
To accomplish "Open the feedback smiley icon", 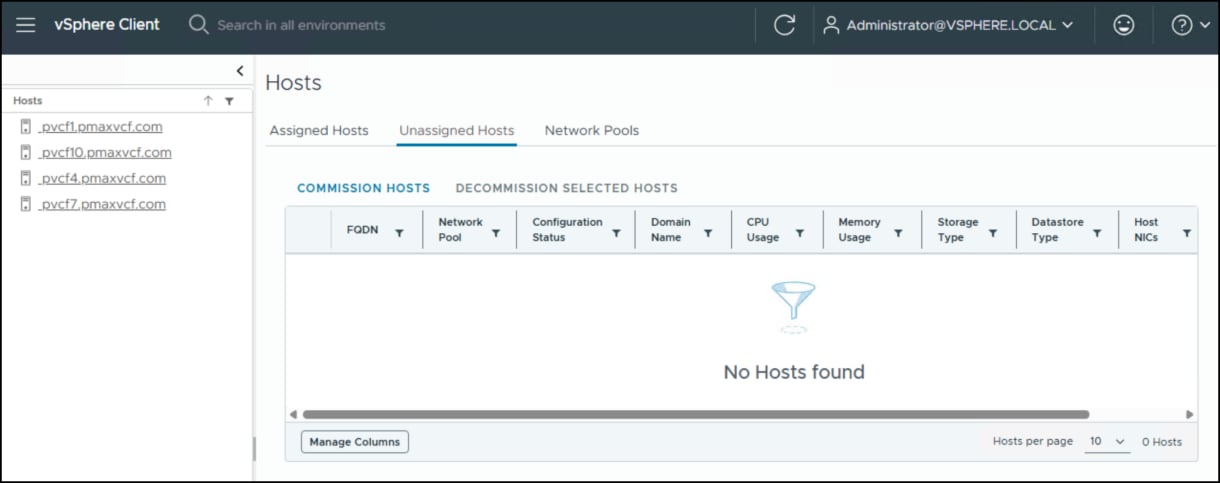I will coord(1124,26).
